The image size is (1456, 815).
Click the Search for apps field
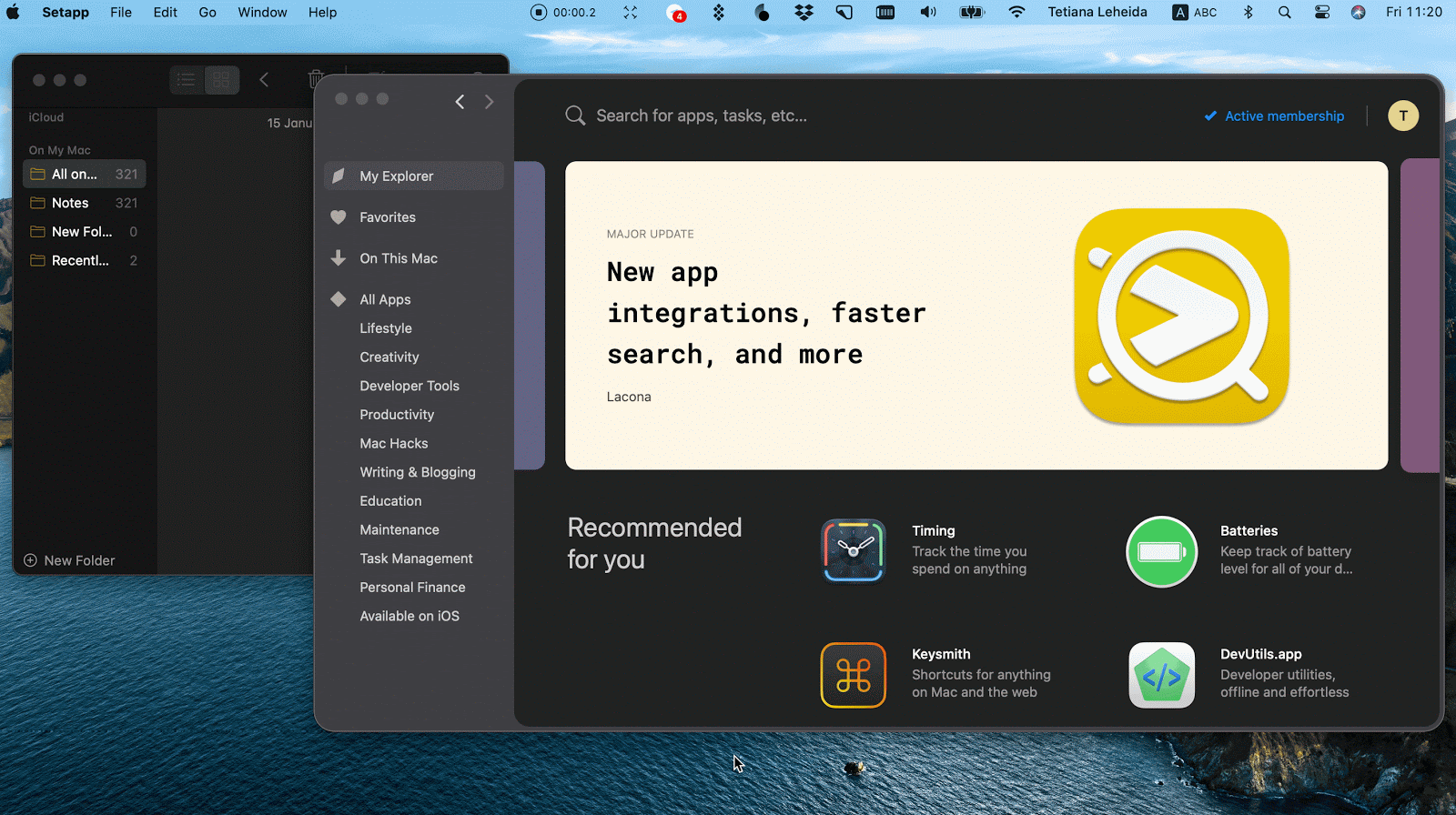point(702,116)
